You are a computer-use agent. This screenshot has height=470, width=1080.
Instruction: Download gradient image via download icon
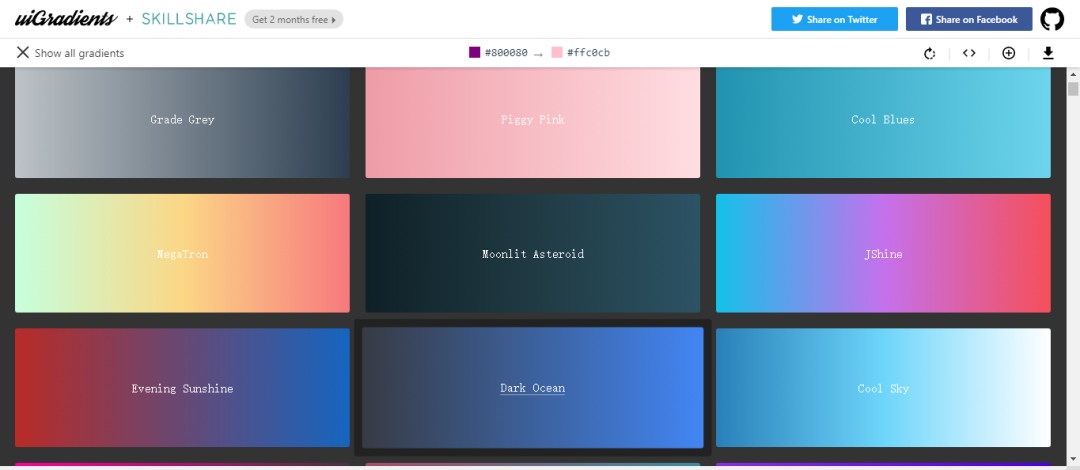tap(1048, 53)
